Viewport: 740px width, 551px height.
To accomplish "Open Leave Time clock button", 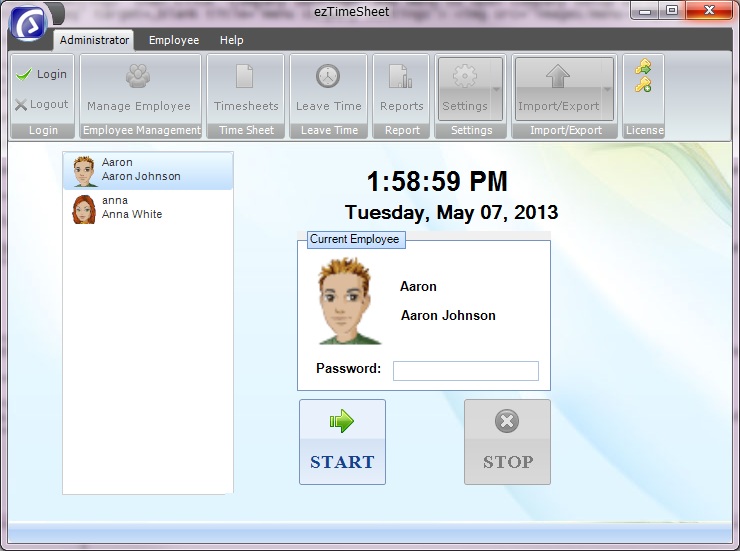I will click(x=328, y=88).
